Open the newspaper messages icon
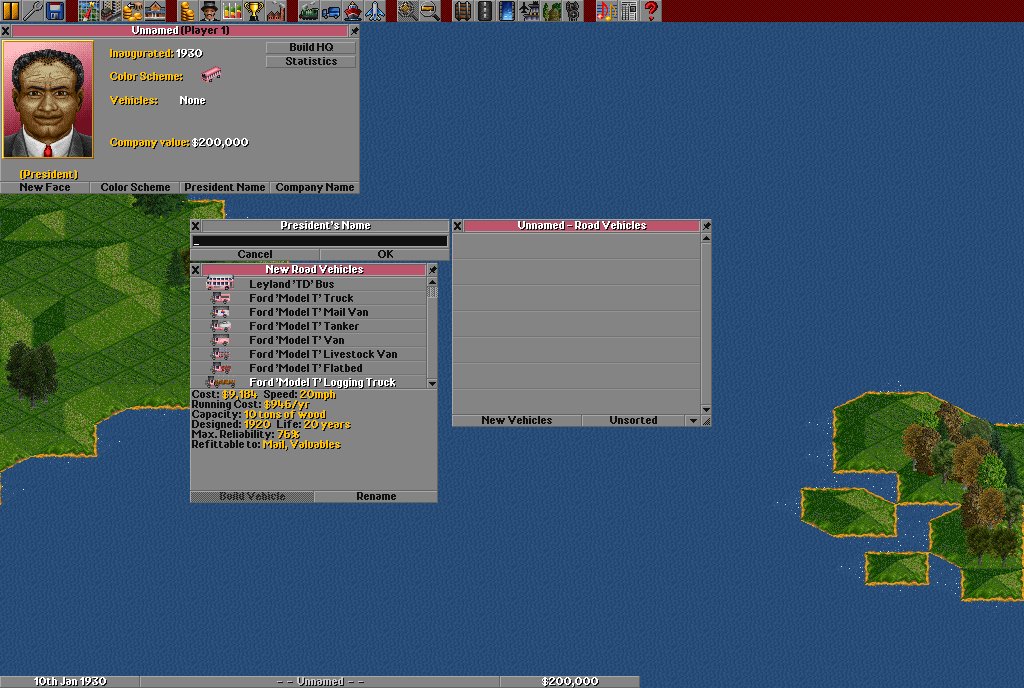This screenshot has height=688, width=1024. (629, 10)
